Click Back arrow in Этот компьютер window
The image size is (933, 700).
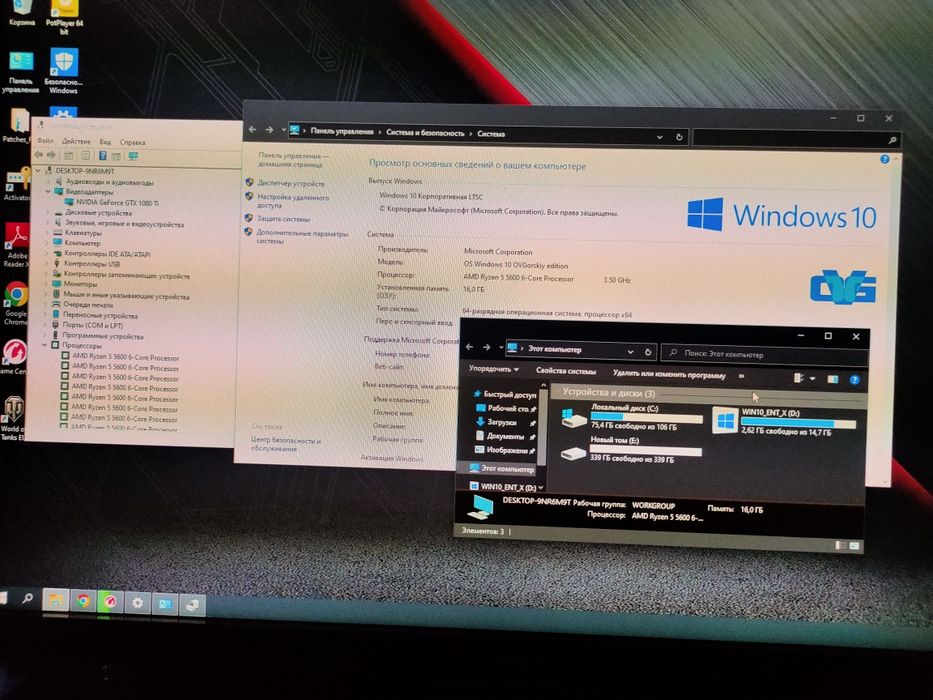(x=469, y=347)
